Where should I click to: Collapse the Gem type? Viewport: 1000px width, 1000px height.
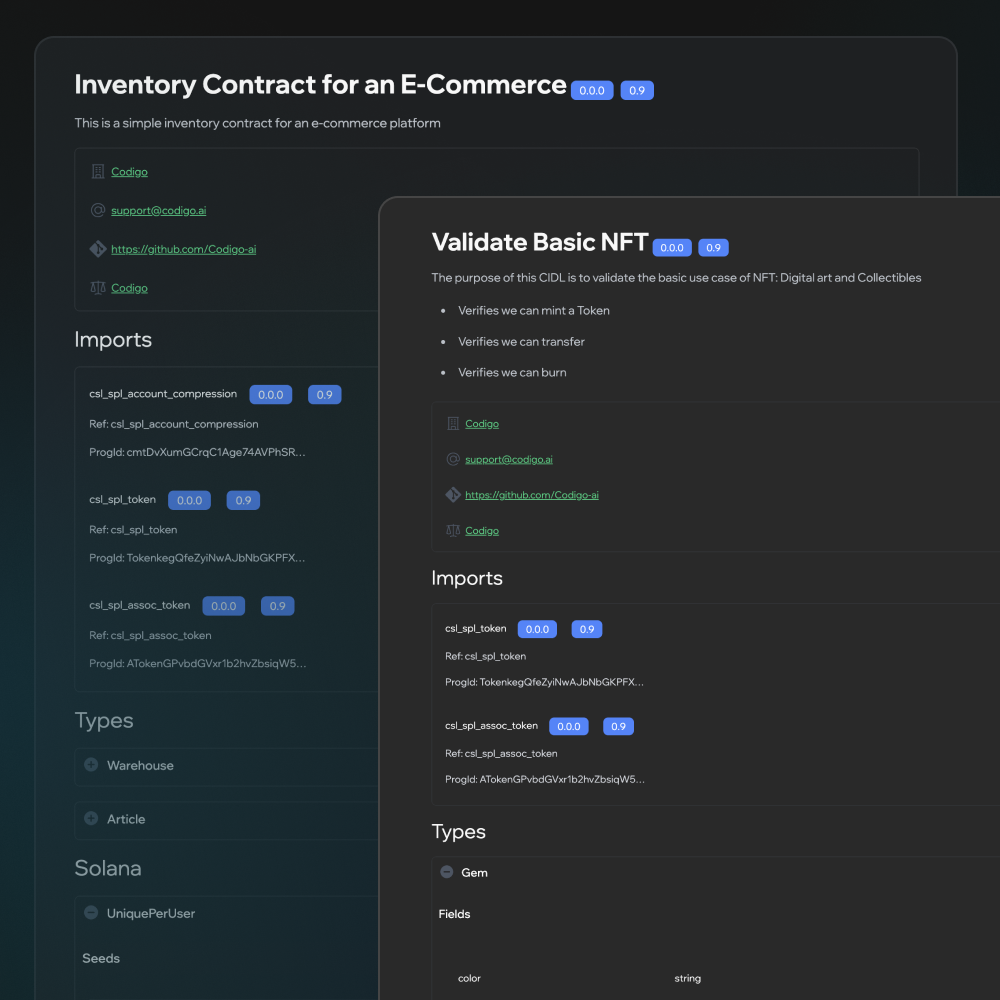[x=447, y=873]
